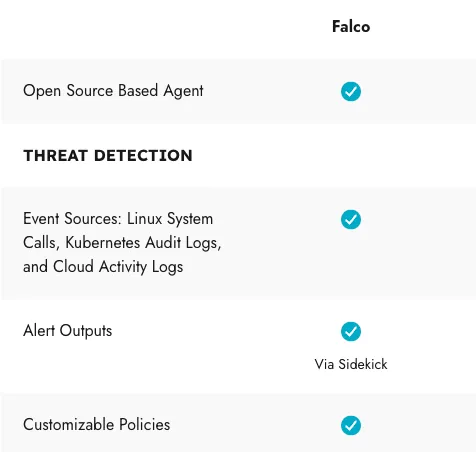Select the Customizable Policies row label

coord(97,425)
